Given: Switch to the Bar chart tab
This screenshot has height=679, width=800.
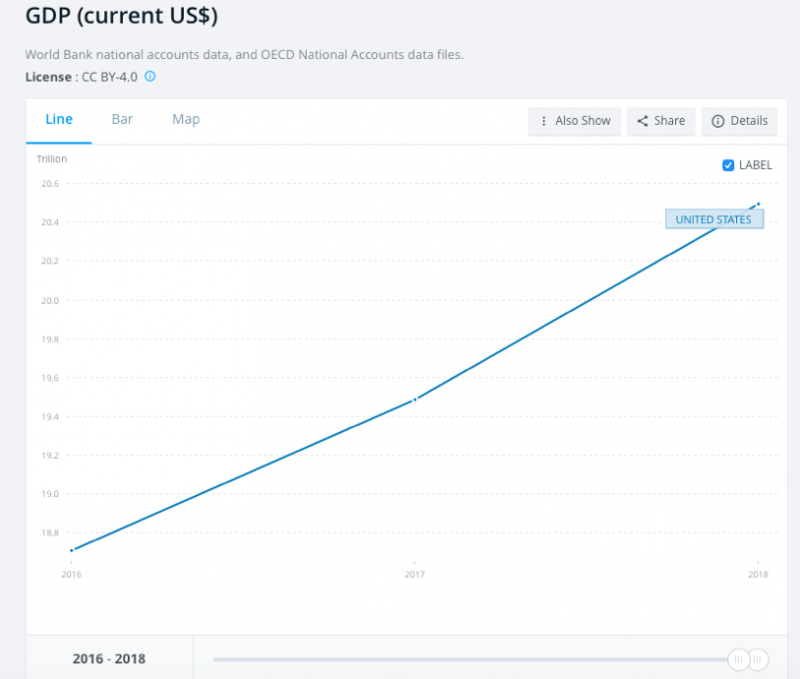Looking at the screenshot, I should coord(122,119).
